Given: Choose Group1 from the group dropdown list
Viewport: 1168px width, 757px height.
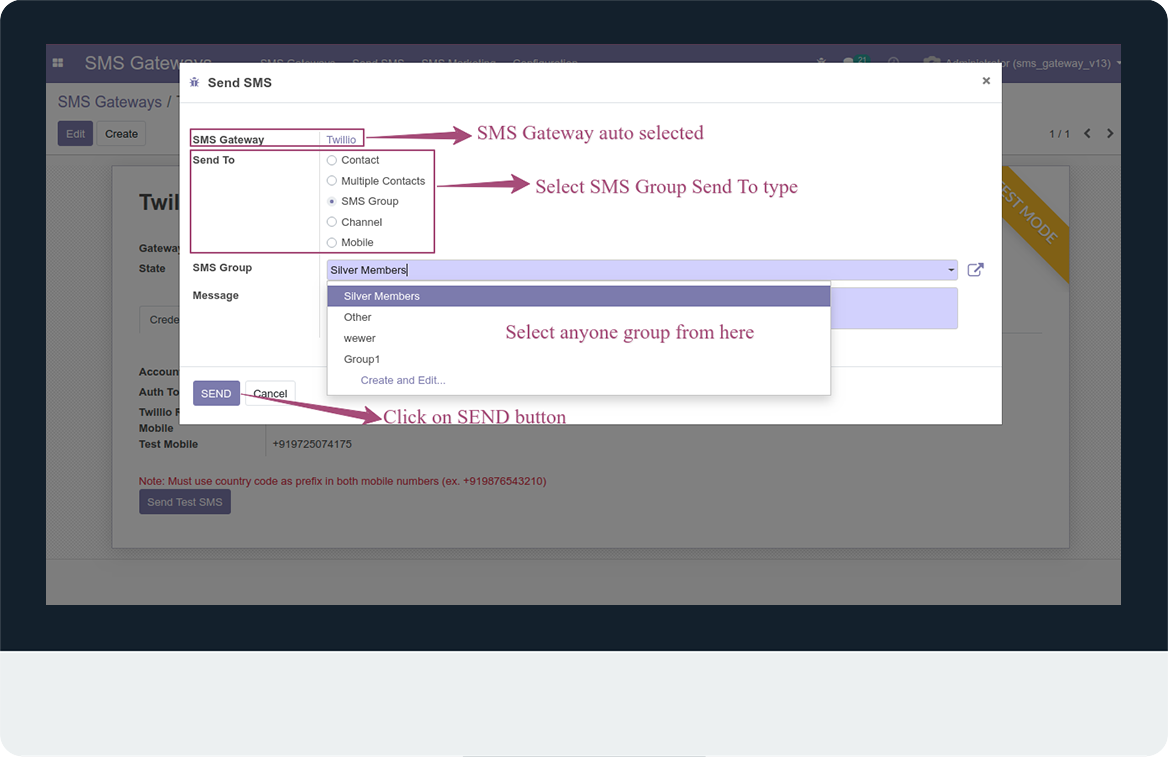Looking at the screenshot, I should [x=579, y=359].
